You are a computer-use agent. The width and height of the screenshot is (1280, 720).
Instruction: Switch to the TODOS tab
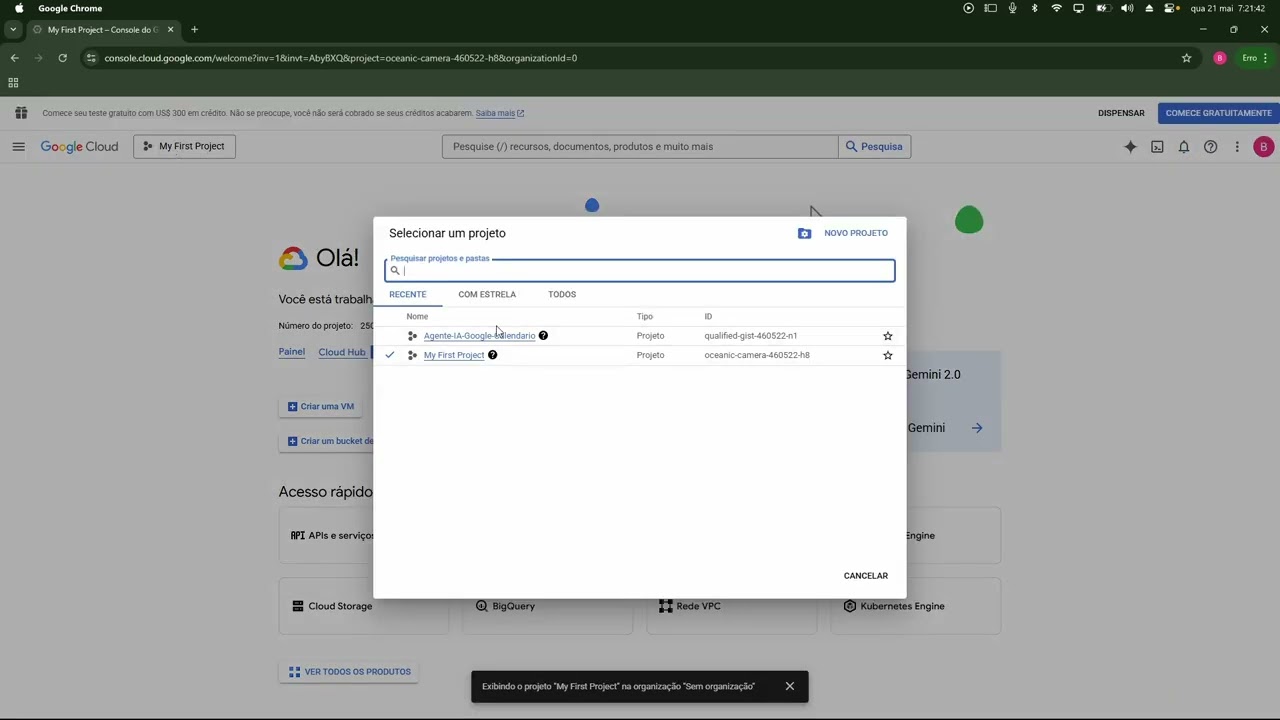pos(562,294)
